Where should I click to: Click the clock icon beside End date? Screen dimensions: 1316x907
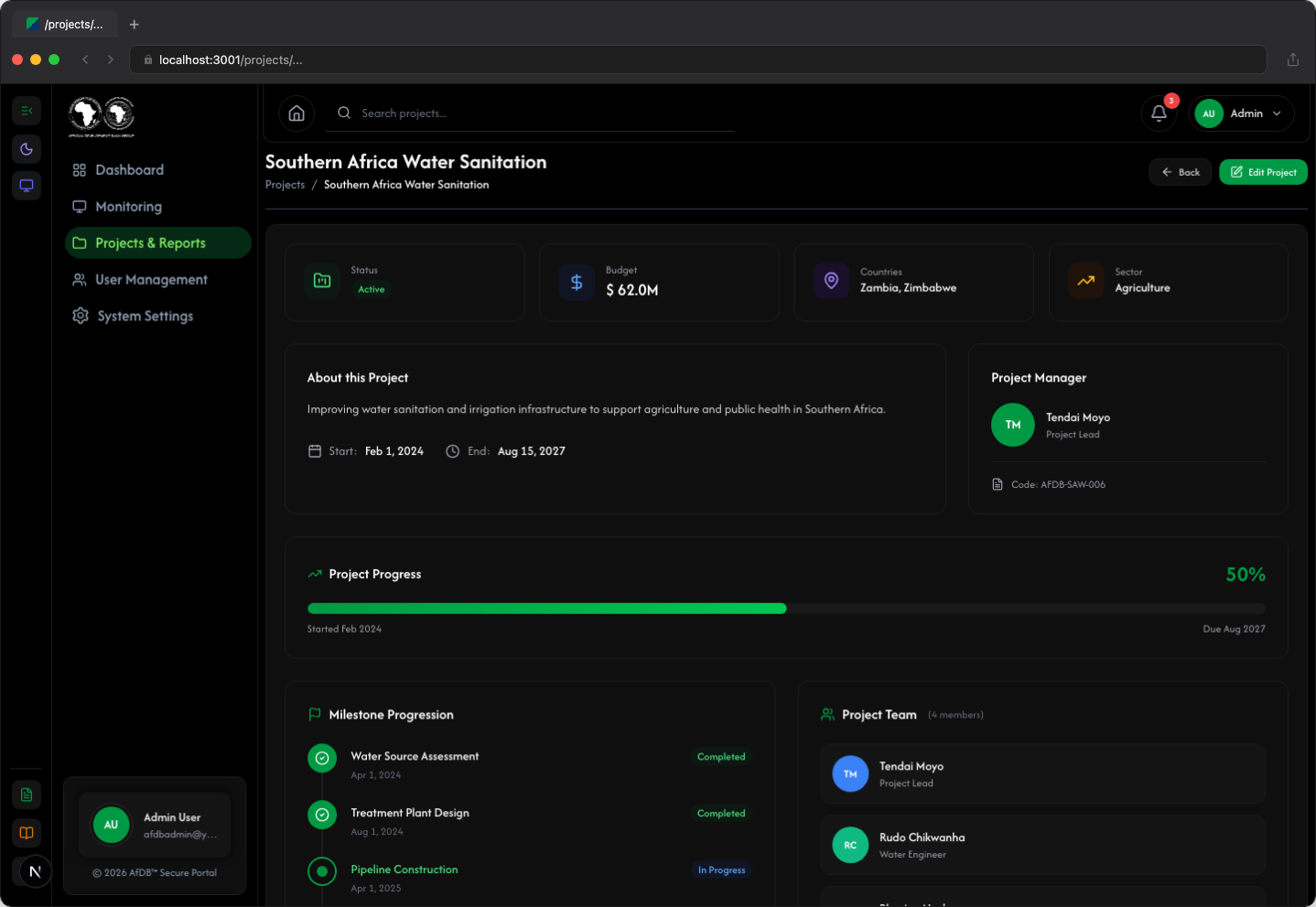click(x=452, y=451)
